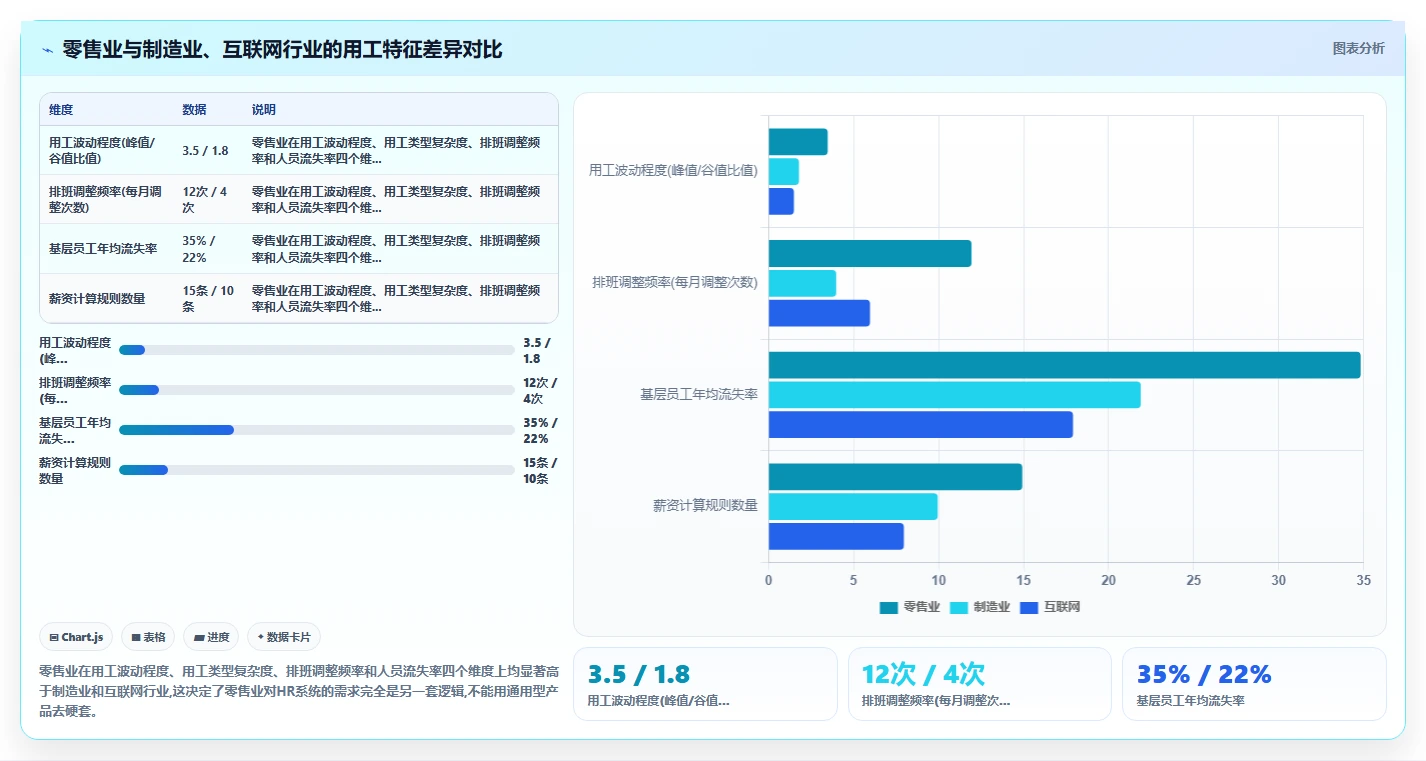Open the 3.5 / 1.8 stat card

(x=705, y=684)
